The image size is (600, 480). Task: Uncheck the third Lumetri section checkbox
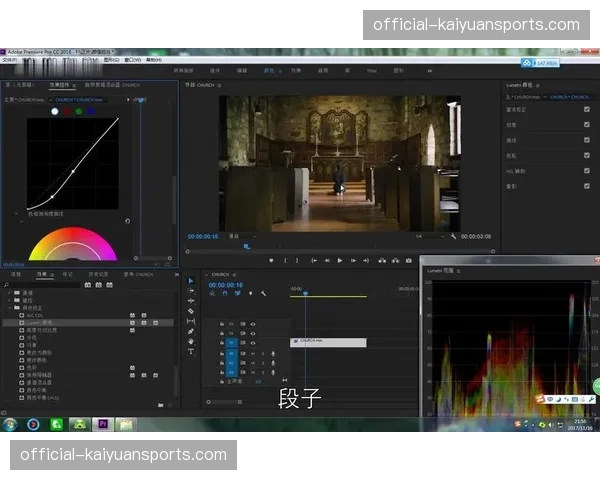[587, 140]
